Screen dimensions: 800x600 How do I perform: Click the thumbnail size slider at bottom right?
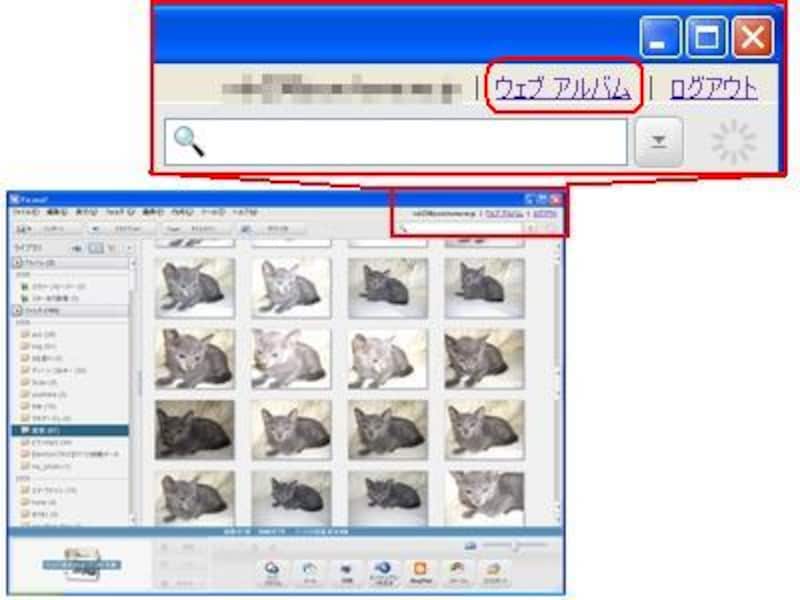point(515,545)
